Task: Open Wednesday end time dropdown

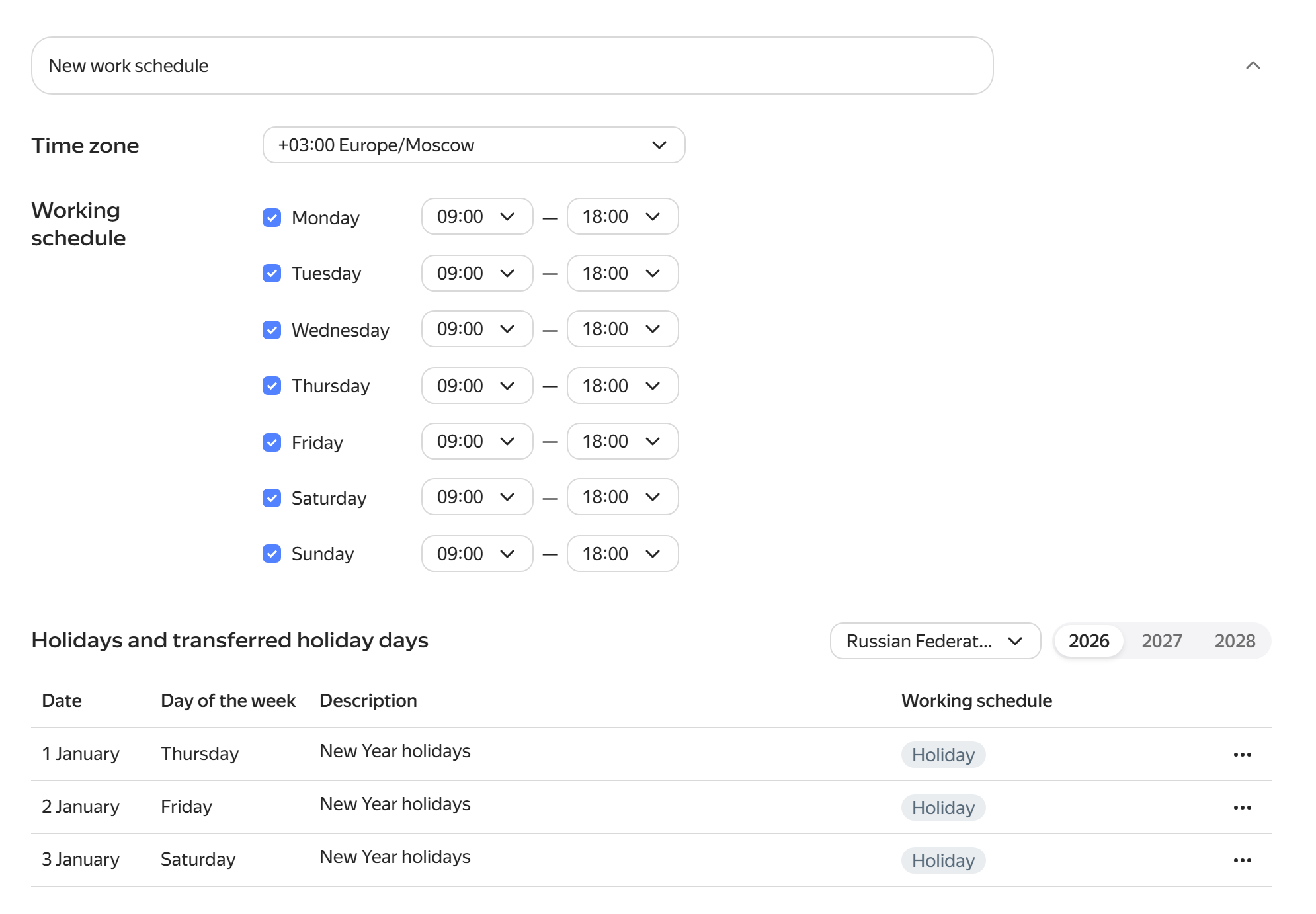Action: click(x=622, y=329)
